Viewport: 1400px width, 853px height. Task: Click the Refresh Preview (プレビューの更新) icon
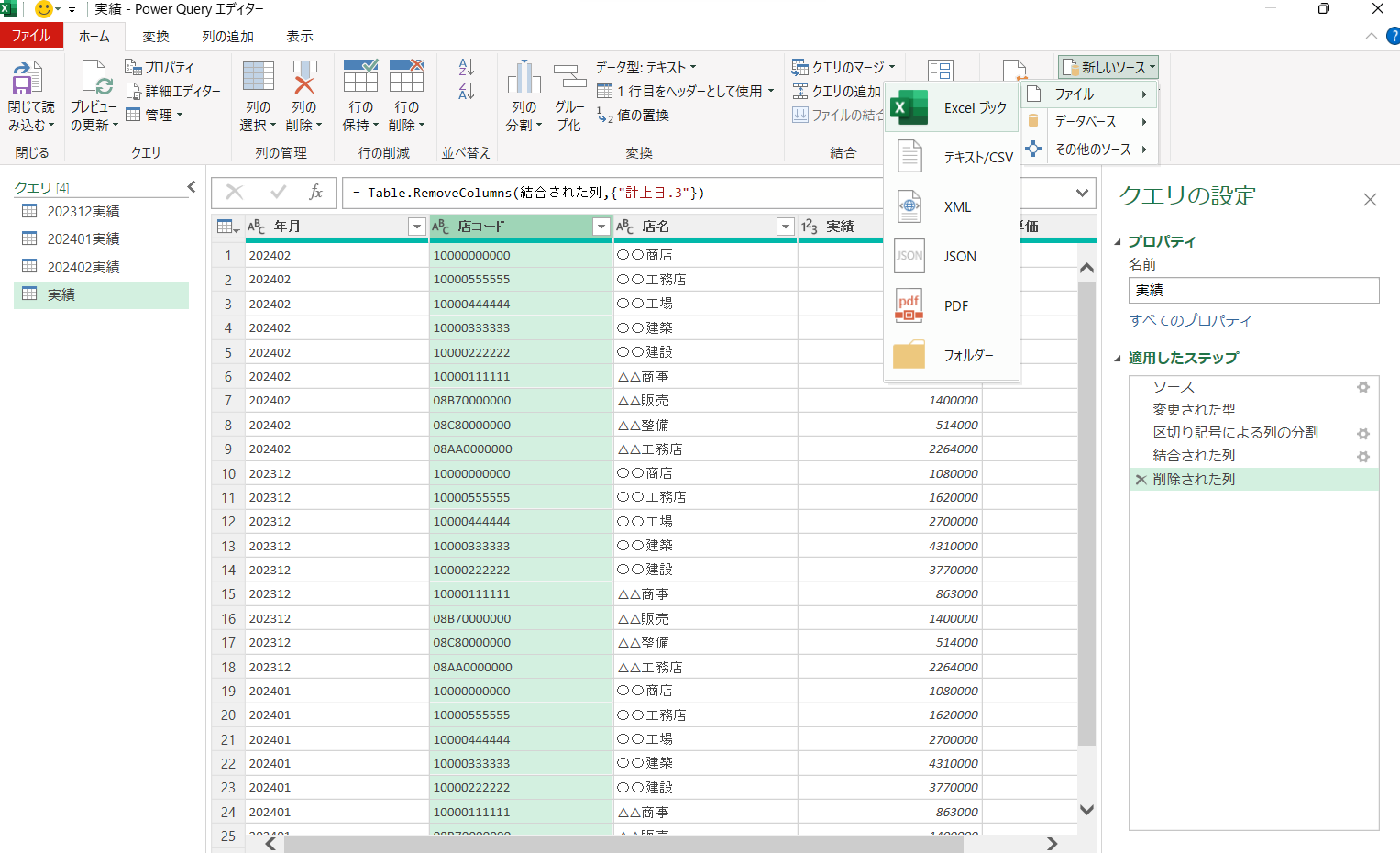pyautogui.click(x=95, y=79)
